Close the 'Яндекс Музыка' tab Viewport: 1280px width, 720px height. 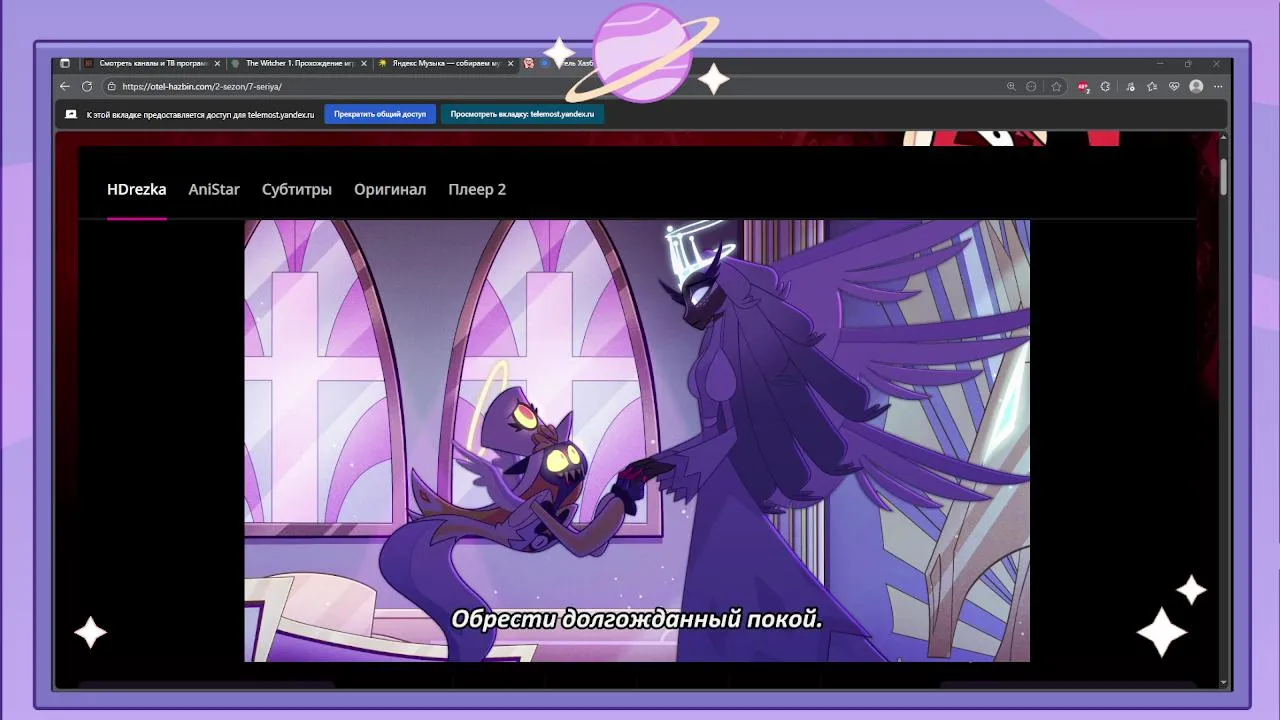point(511,63)
